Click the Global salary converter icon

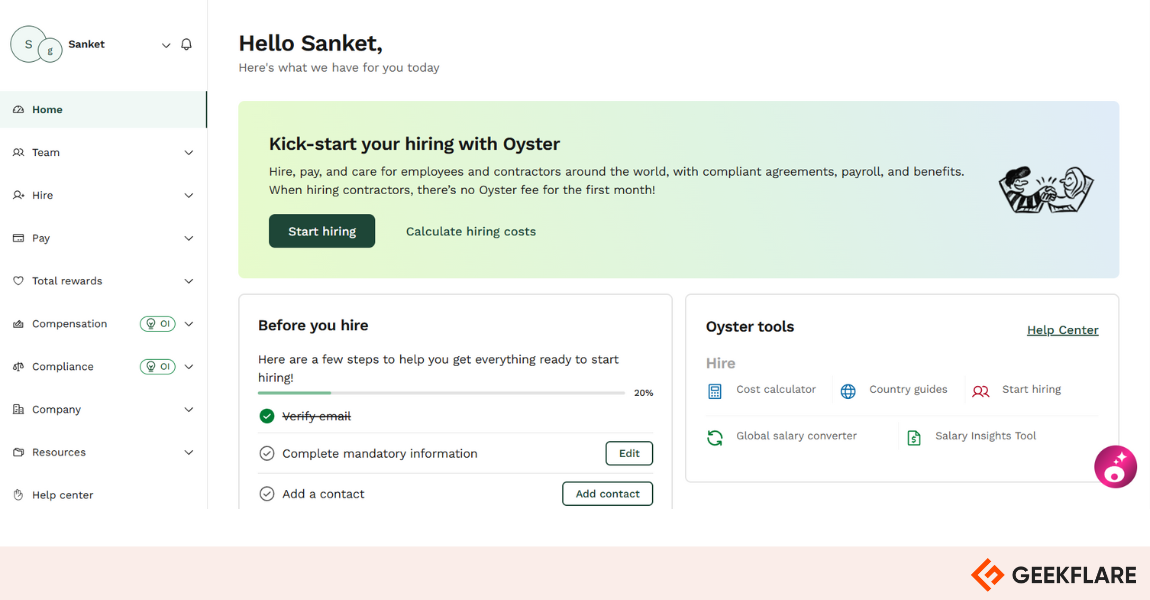tap(714, 438)
